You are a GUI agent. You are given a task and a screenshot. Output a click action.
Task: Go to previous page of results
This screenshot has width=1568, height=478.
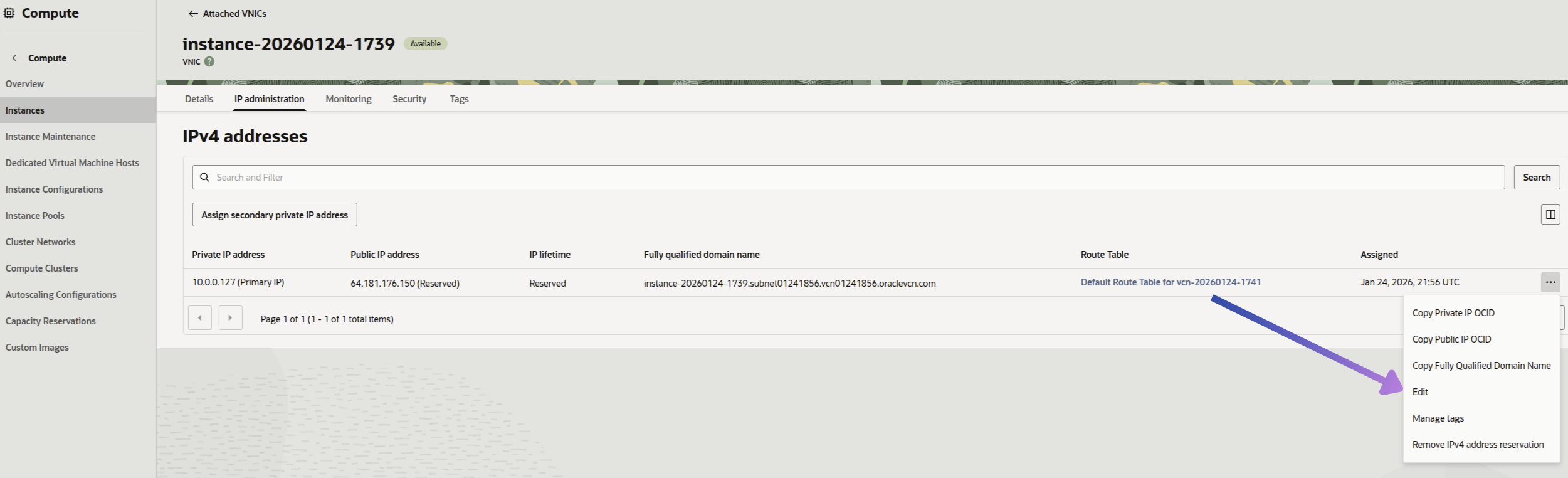(x=199, y=318)
